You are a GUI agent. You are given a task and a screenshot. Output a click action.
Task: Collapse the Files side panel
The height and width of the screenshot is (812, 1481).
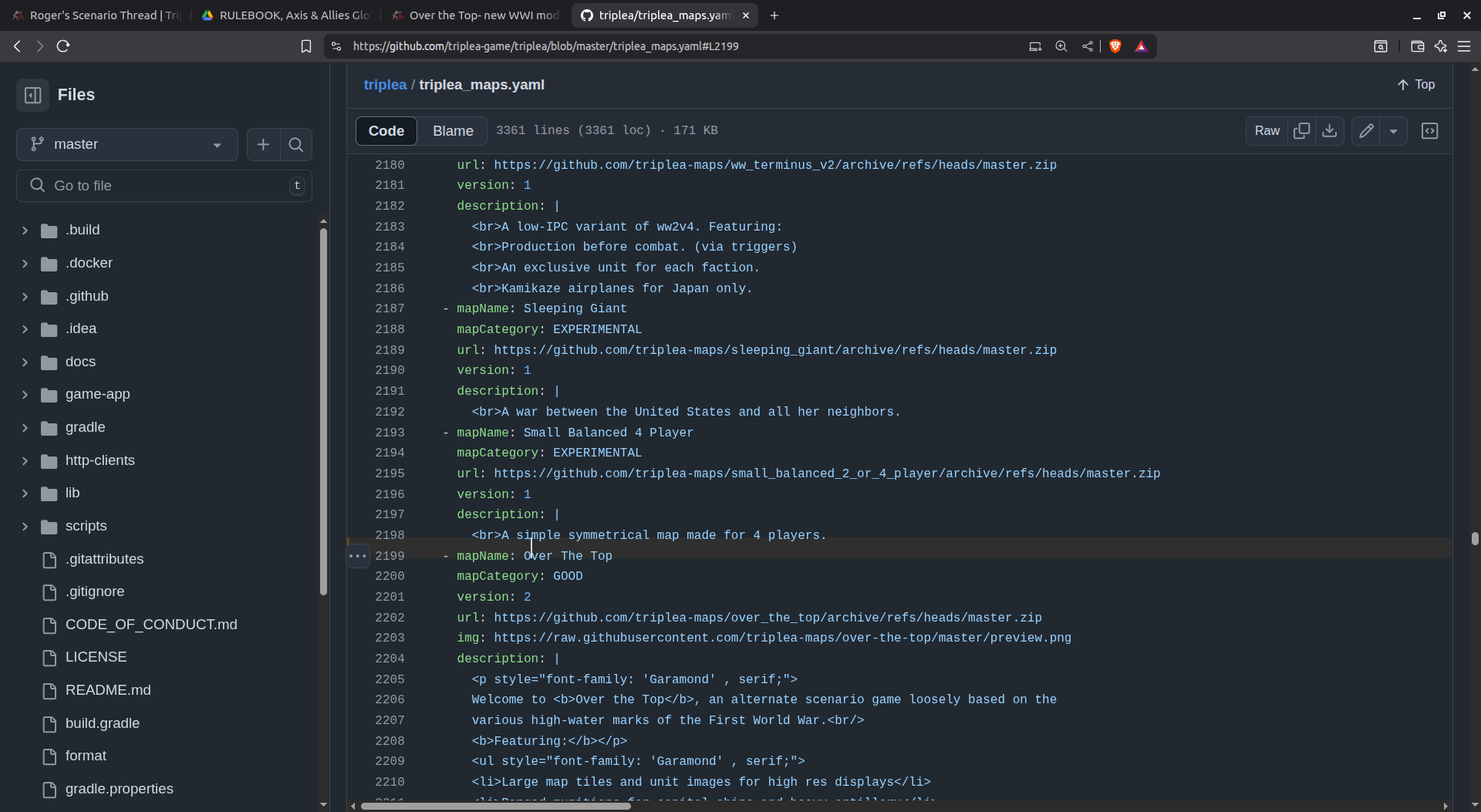(32, 95)
